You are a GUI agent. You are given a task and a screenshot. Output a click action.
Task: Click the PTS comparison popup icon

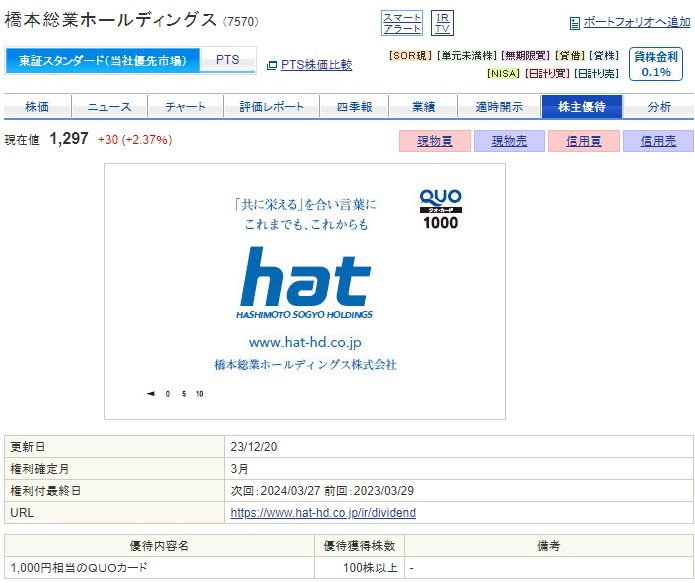[271, 65]
